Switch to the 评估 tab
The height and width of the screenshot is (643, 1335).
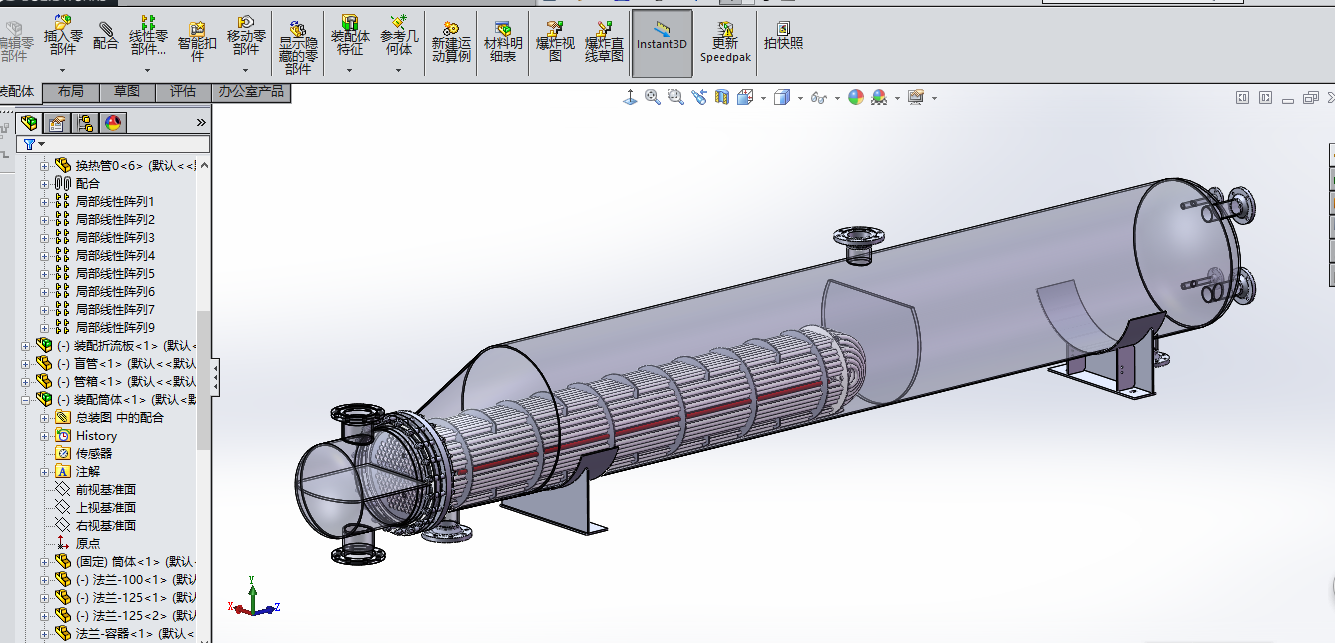coord(183,92)
